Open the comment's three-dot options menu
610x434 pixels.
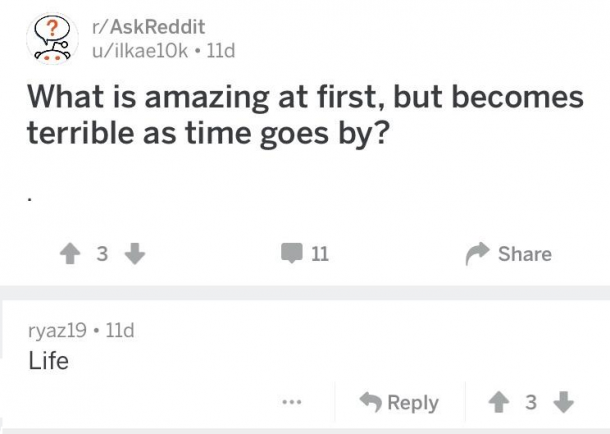tap(291, 403)
